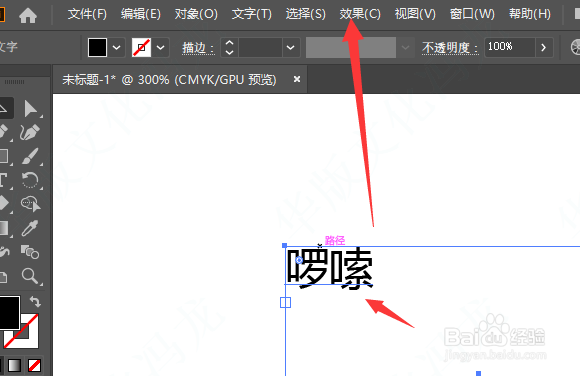Click the stroke weight input field
The width and height of the screenshot is (580, 376).
click(x=260, y=47)
